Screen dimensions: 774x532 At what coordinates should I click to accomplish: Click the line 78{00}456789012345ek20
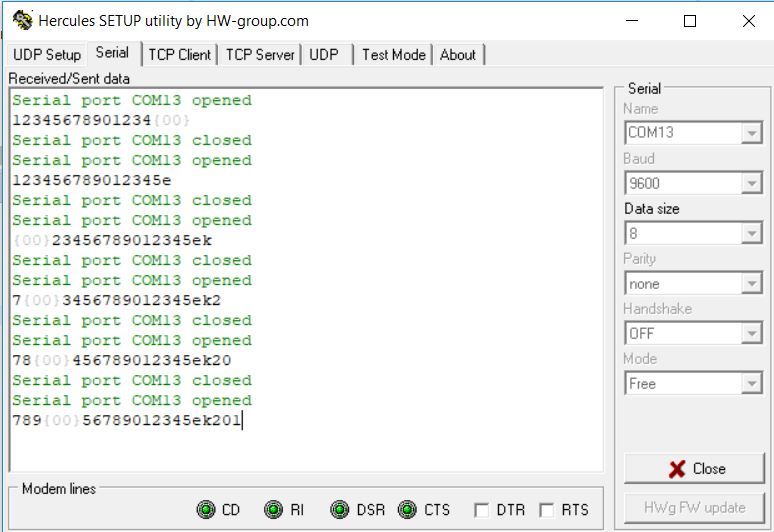click(121, 360)
